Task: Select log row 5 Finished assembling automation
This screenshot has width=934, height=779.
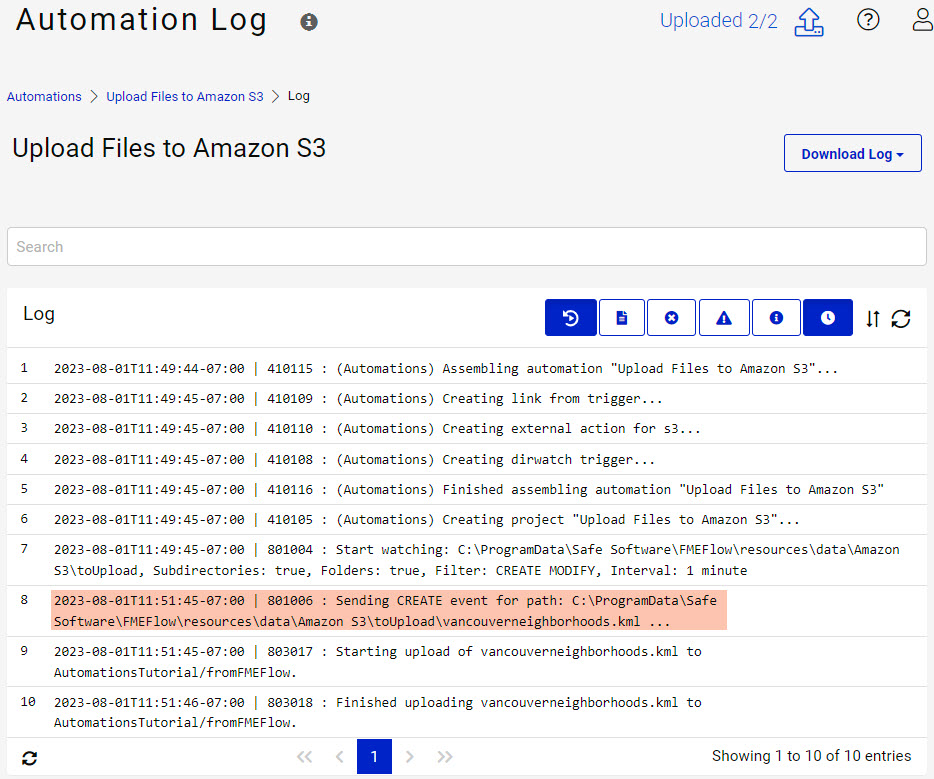Action: tap(466, 490)
